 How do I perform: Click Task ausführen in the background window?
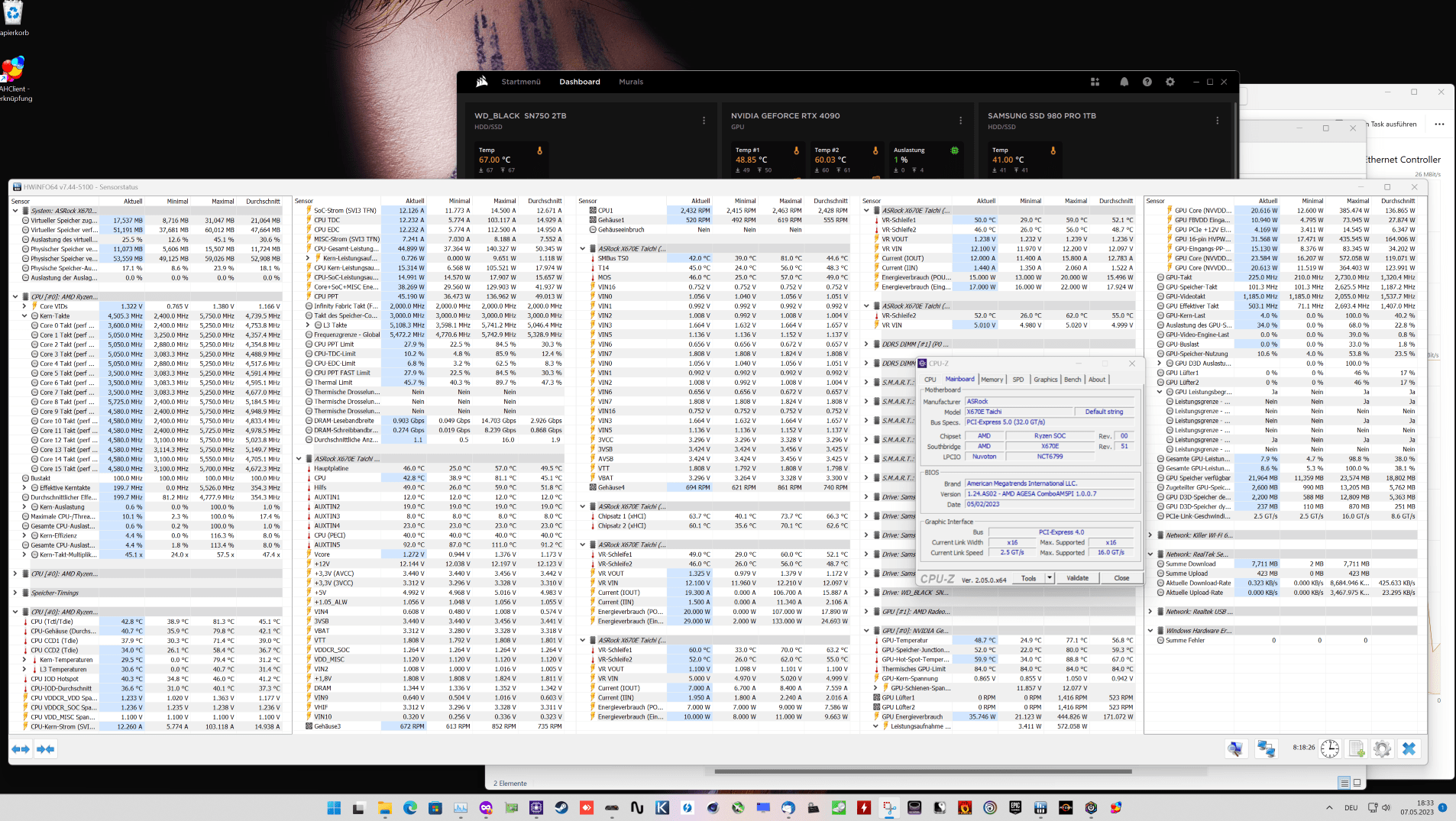pyautogui.click(x=1393, y=124)
